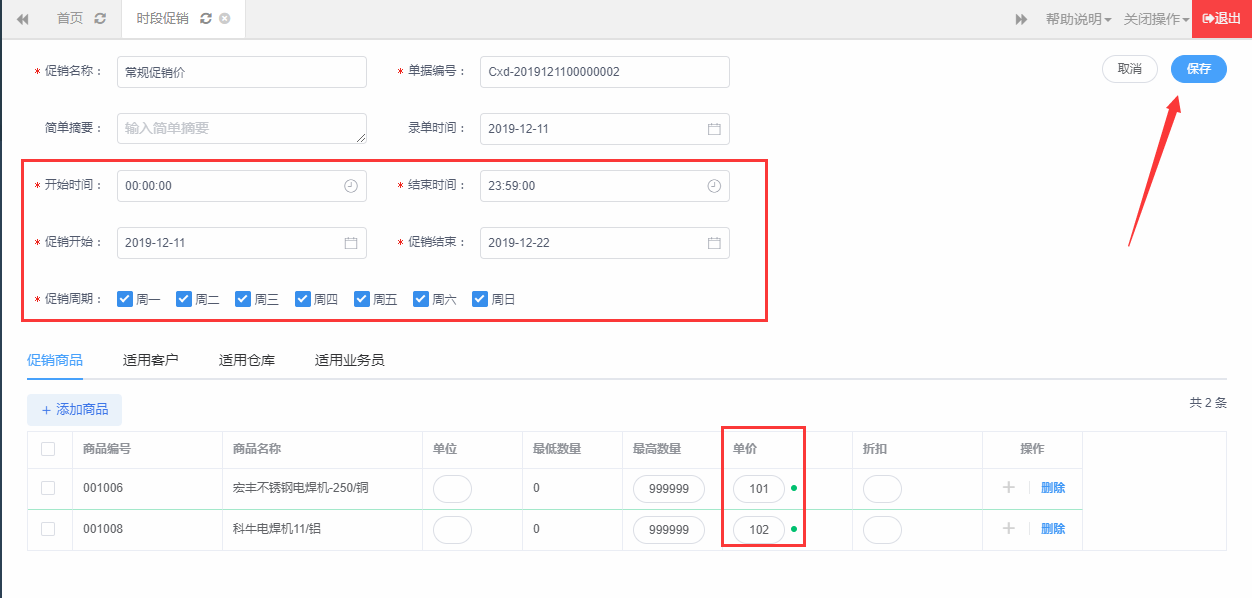Uncheck the 周三 checkbox

pyautogui.click(x=243, y=299)
